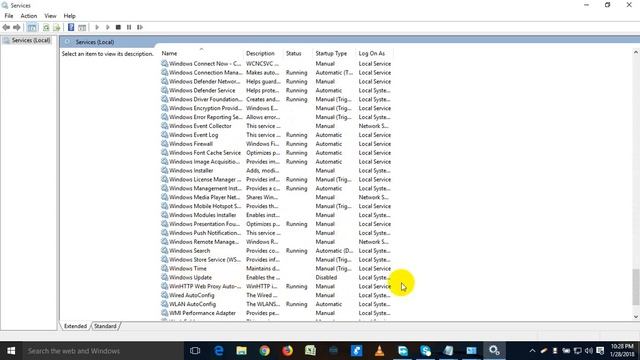Viewport: 640px width, 360px height.
Task: Select the Windows Font Cache Service row
Action: (276, 153)
